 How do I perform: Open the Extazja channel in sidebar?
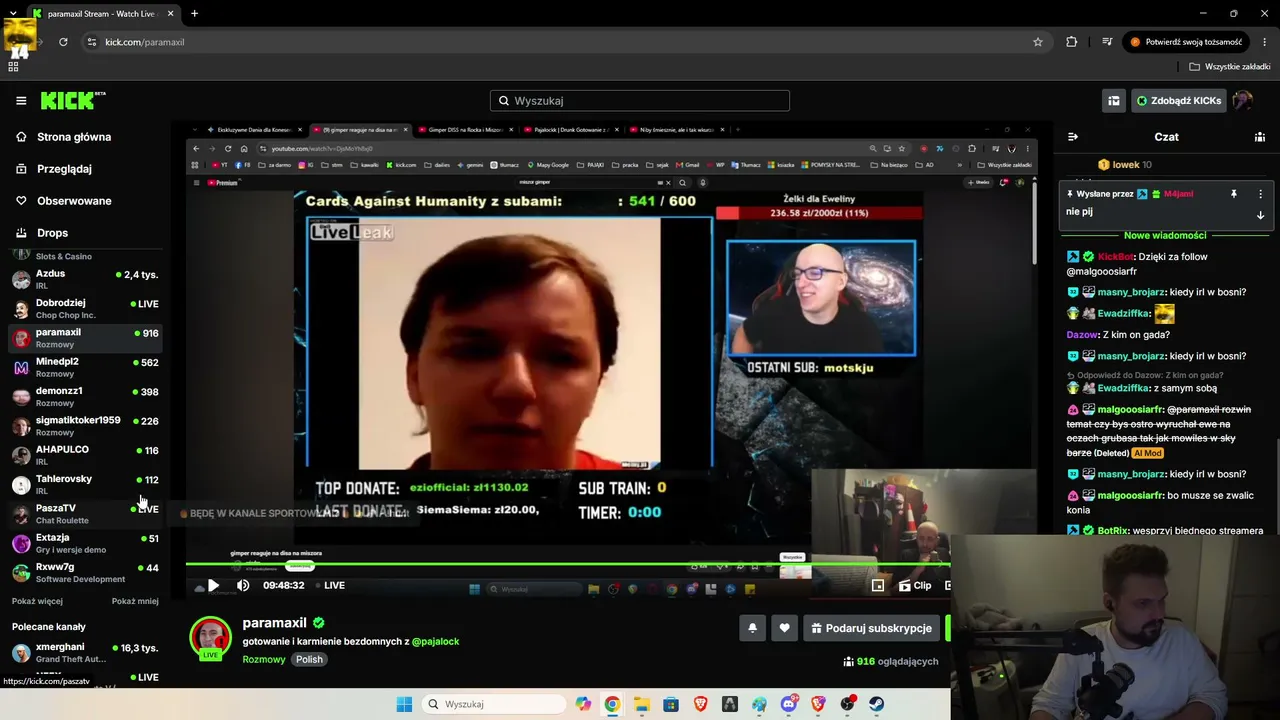(x=85, y=543)
